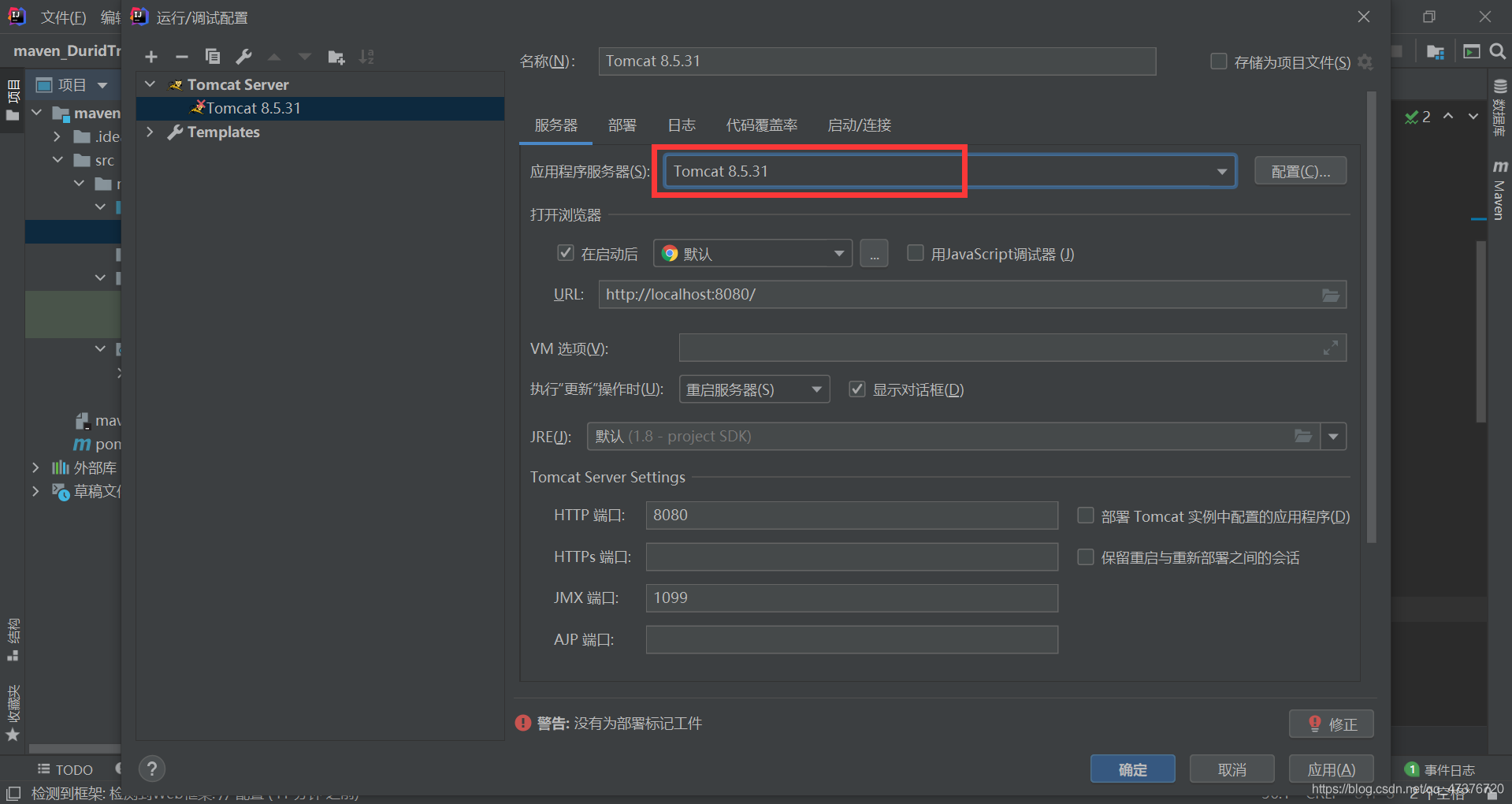Switch to the Startup/Connection tab
This screenshot has height=804, width=1512.
coord(860,125)
